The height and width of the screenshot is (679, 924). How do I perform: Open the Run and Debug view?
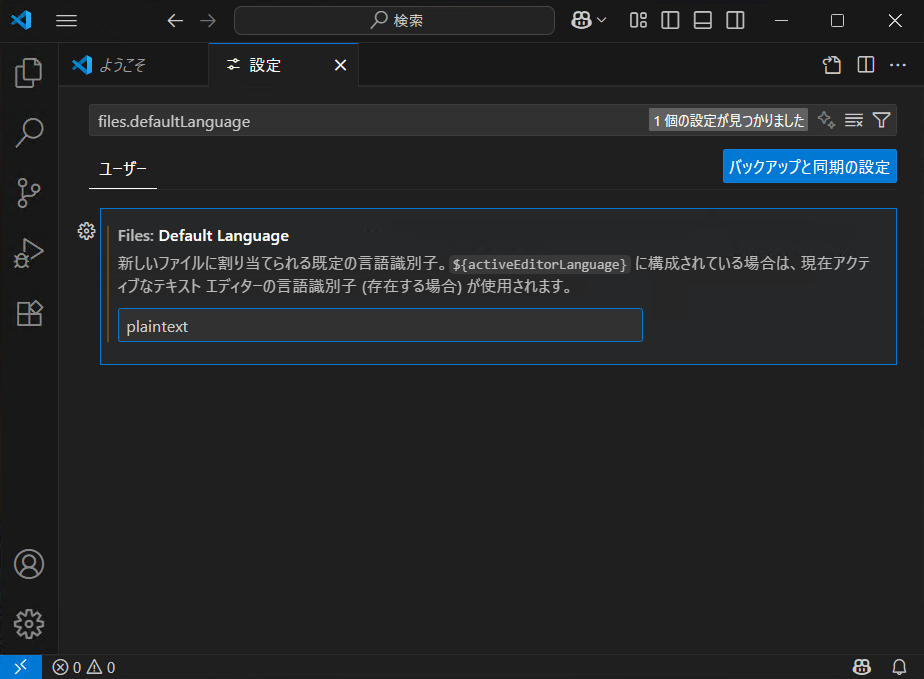tap(29, 253)
